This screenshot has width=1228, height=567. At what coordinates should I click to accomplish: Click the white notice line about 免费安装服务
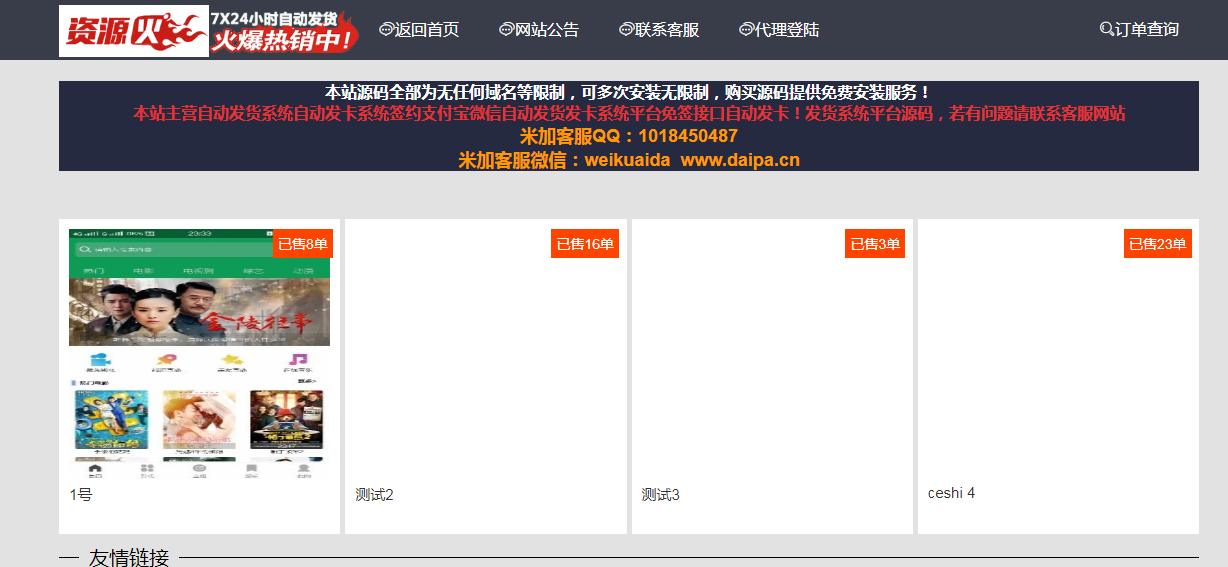coord(628,92)
